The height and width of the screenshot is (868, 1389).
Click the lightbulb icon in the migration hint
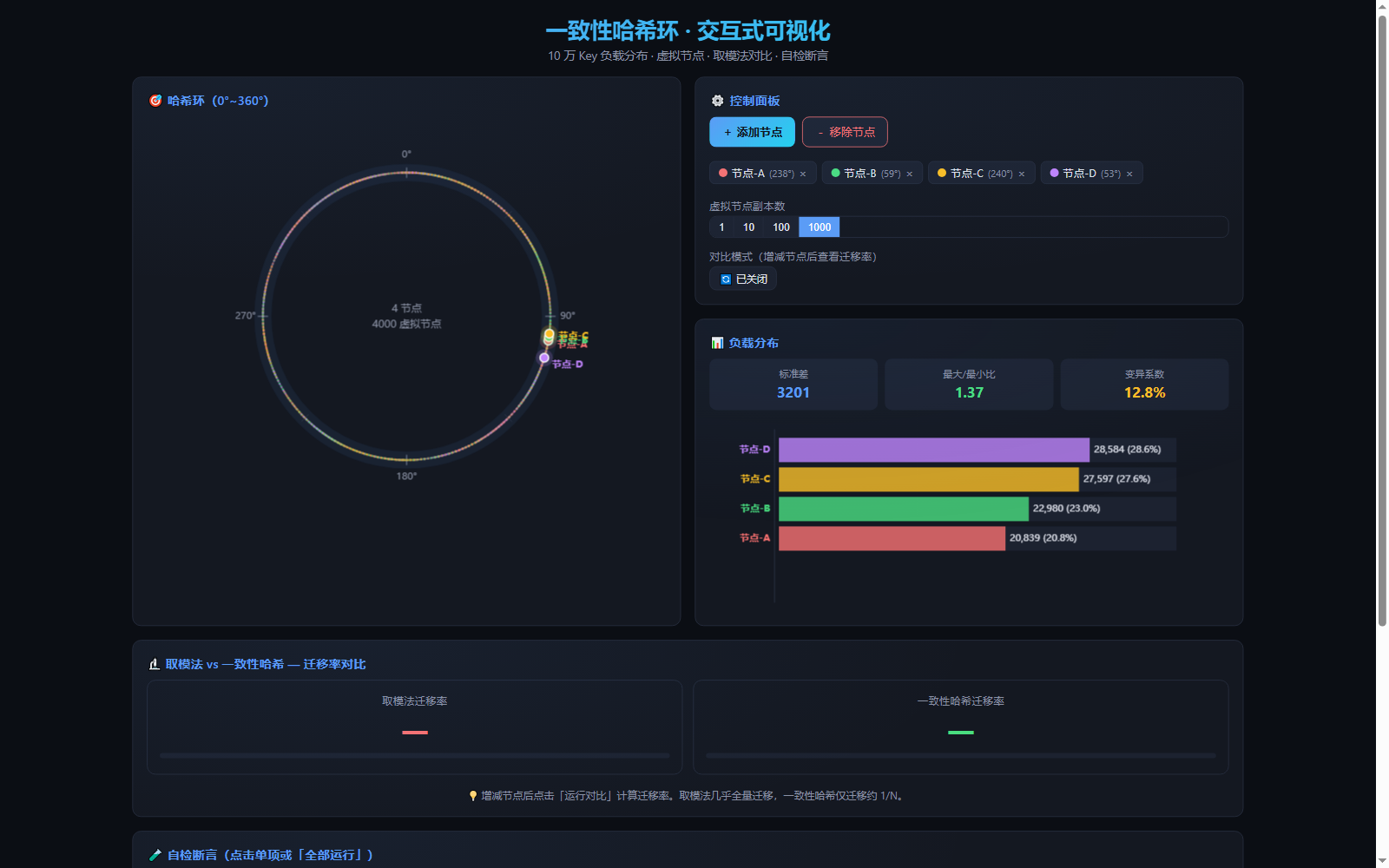(473, 796)
